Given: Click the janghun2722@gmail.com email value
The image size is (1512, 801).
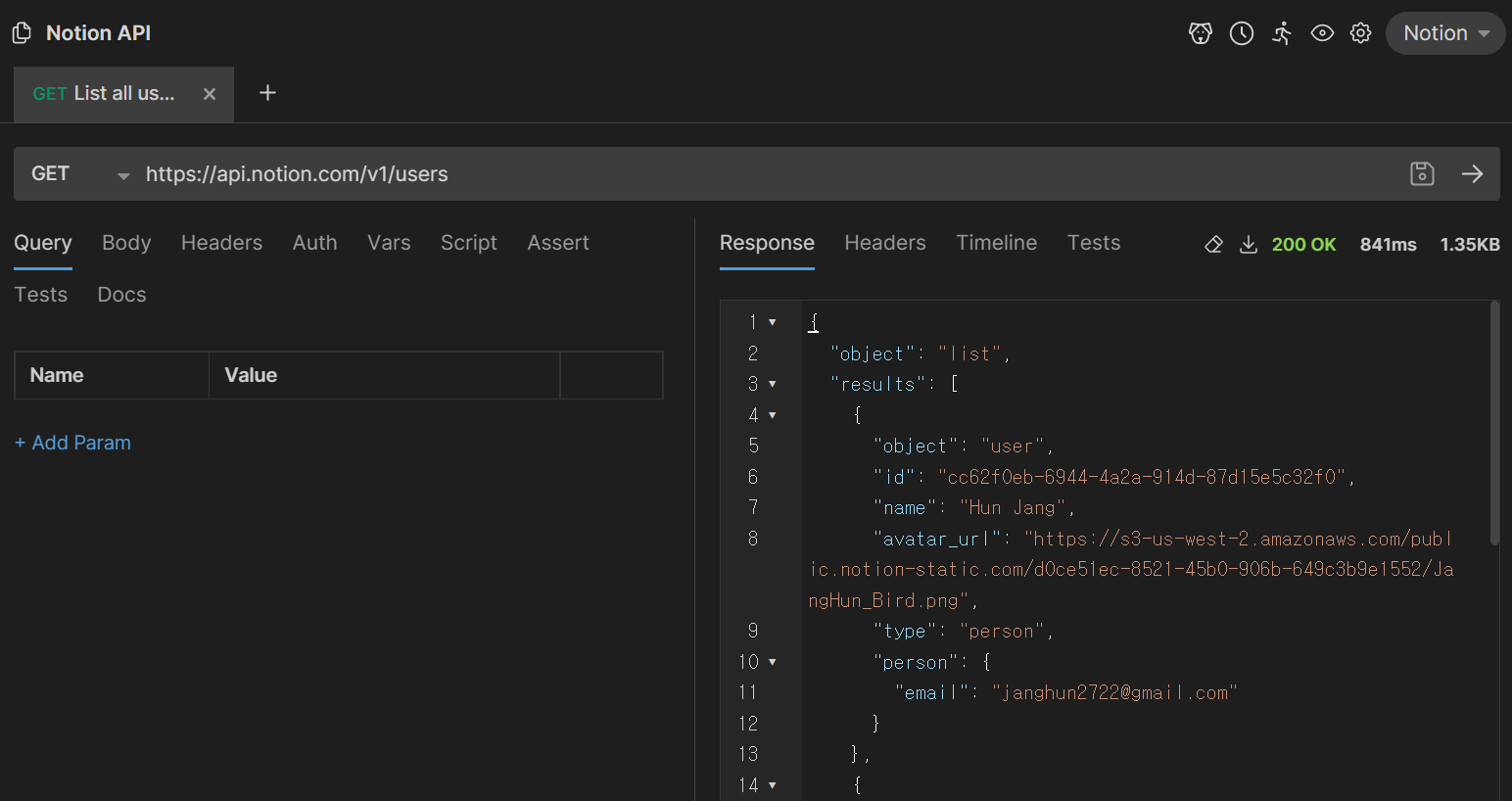Looking at the screenshot, I should click(x=1115, y=693).
